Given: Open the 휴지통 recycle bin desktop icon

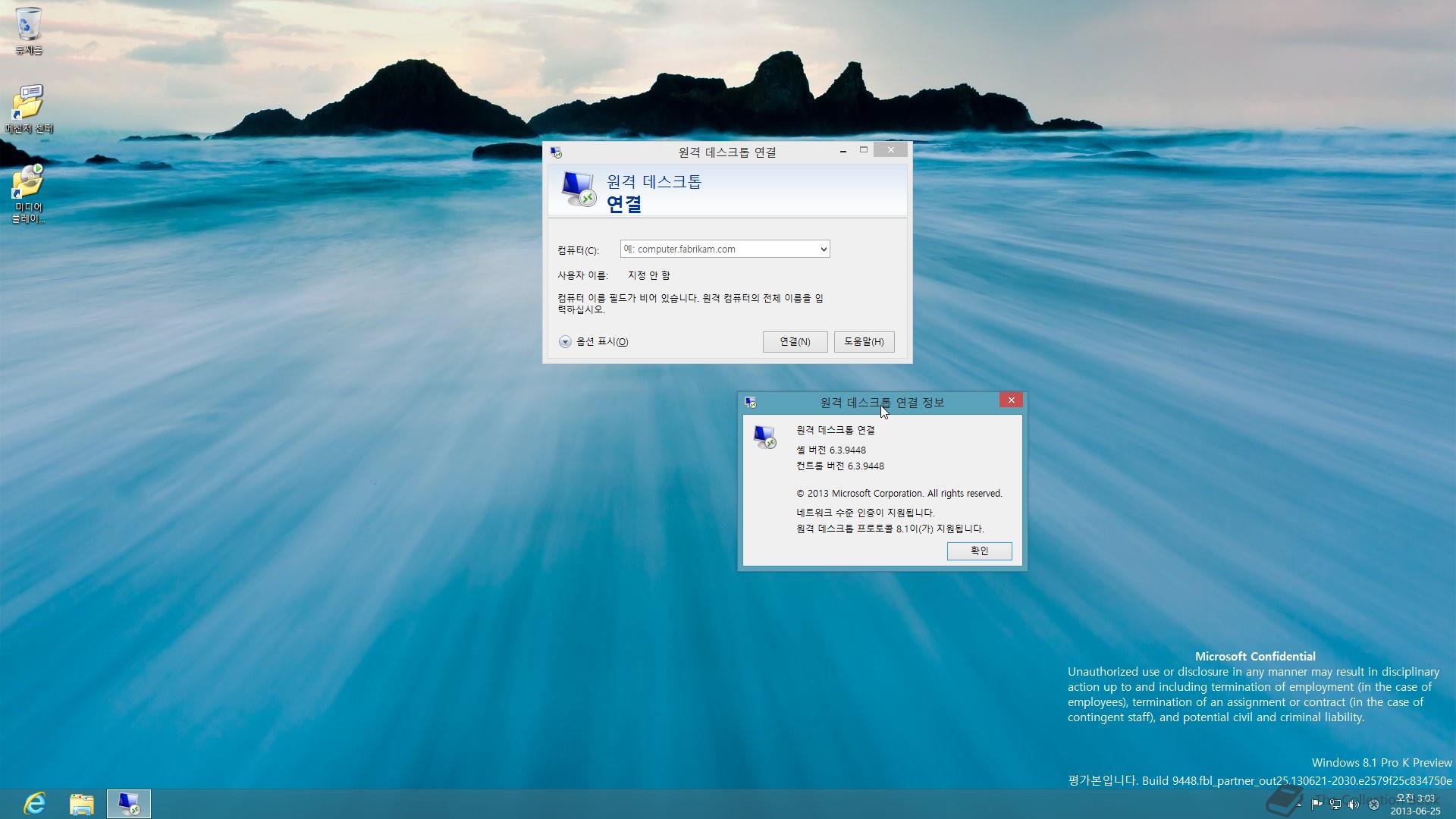Looking at the screenshot, I should pos(28,30).
